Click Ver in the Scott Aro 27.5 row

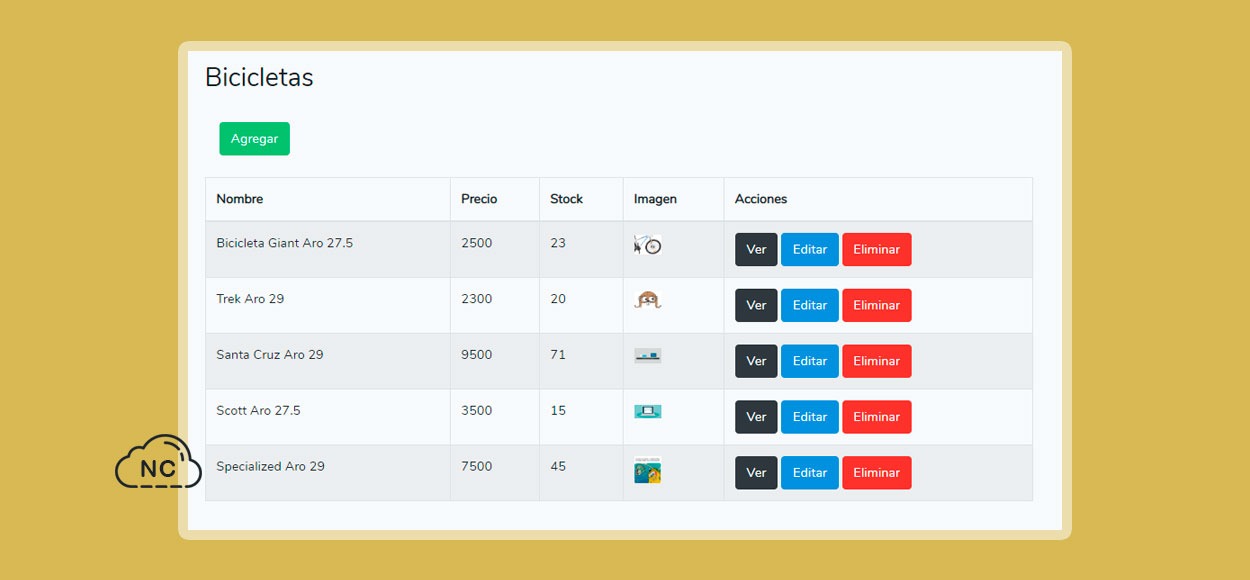pos(756,417)
